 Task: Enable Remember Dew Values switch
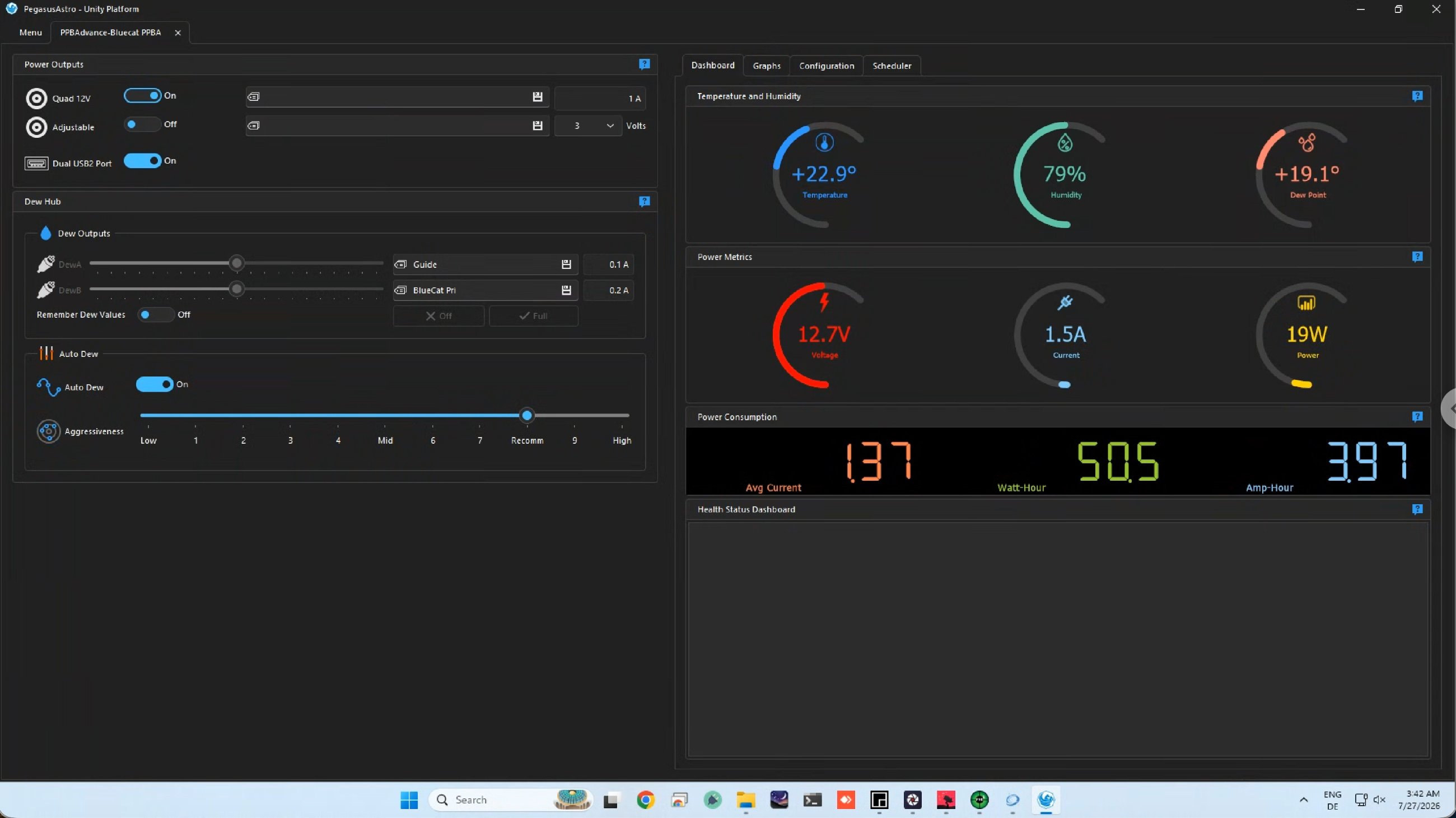click(x=156, y=315)
